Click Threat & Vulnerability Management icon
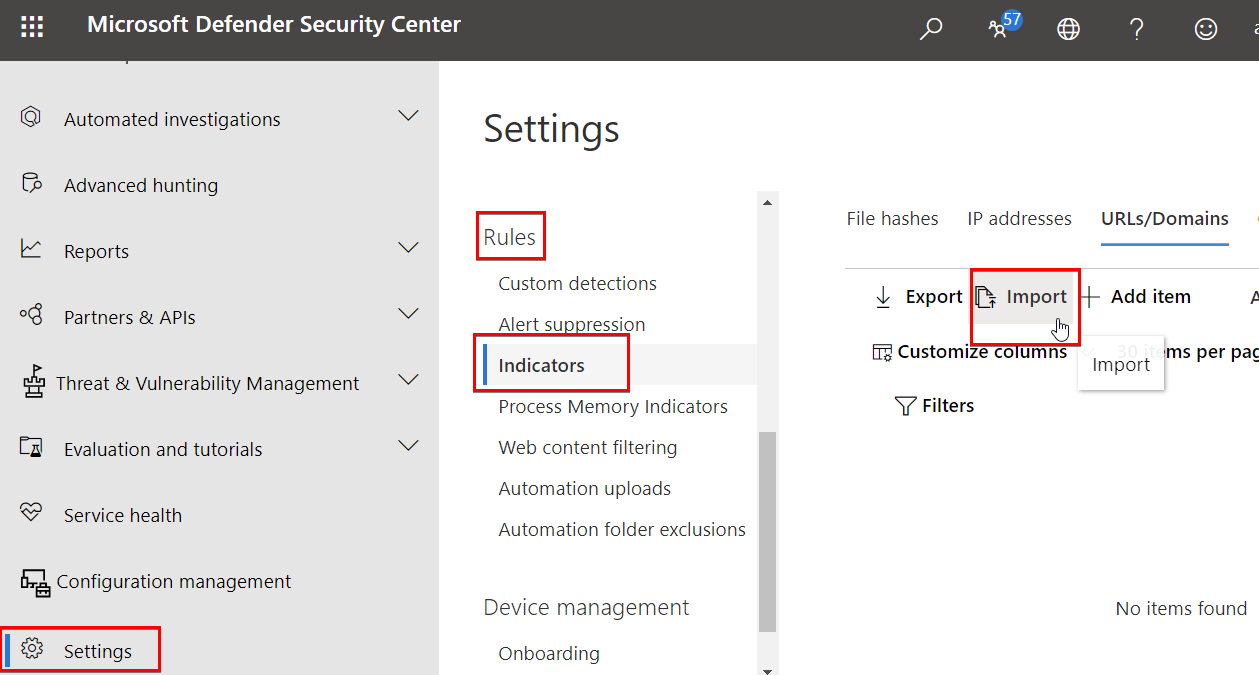 pyautogui.click(x=33, y=381)
